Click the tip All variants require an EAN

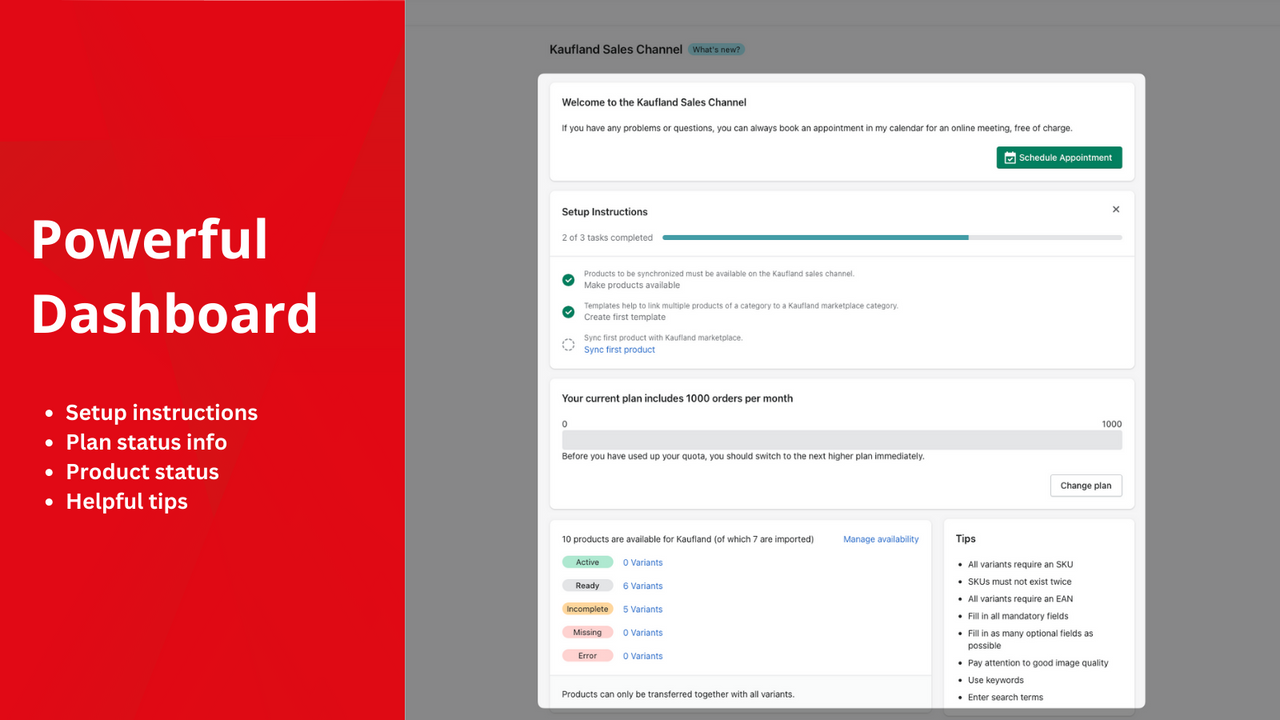[1020, 599]
